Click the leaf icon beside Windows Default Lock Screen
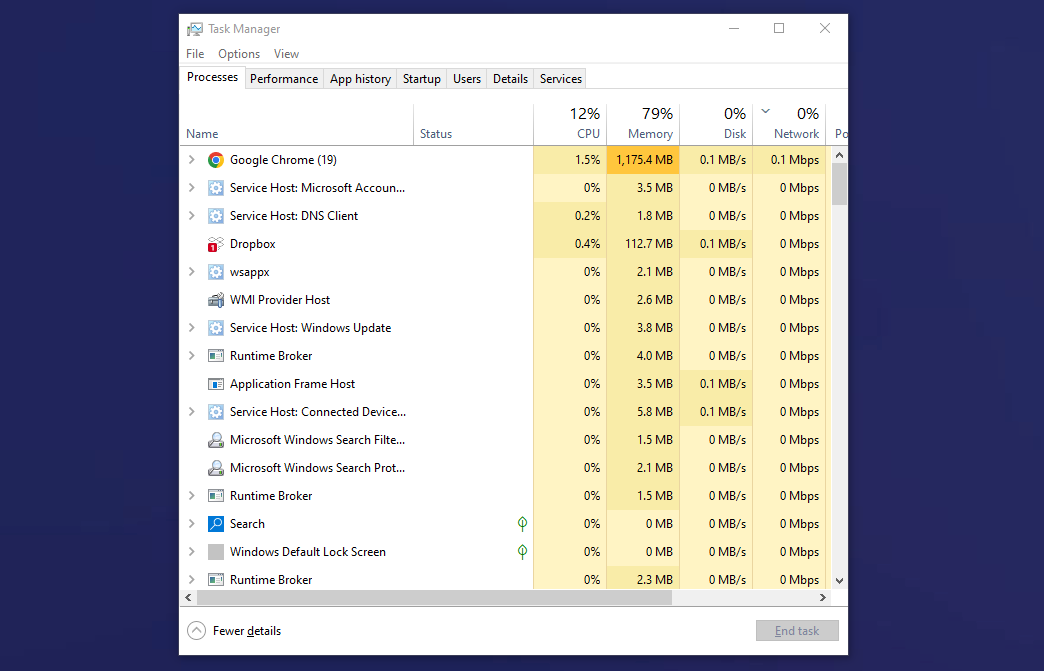This screenshot has height=671, width=1044. [x=522, y=551]
